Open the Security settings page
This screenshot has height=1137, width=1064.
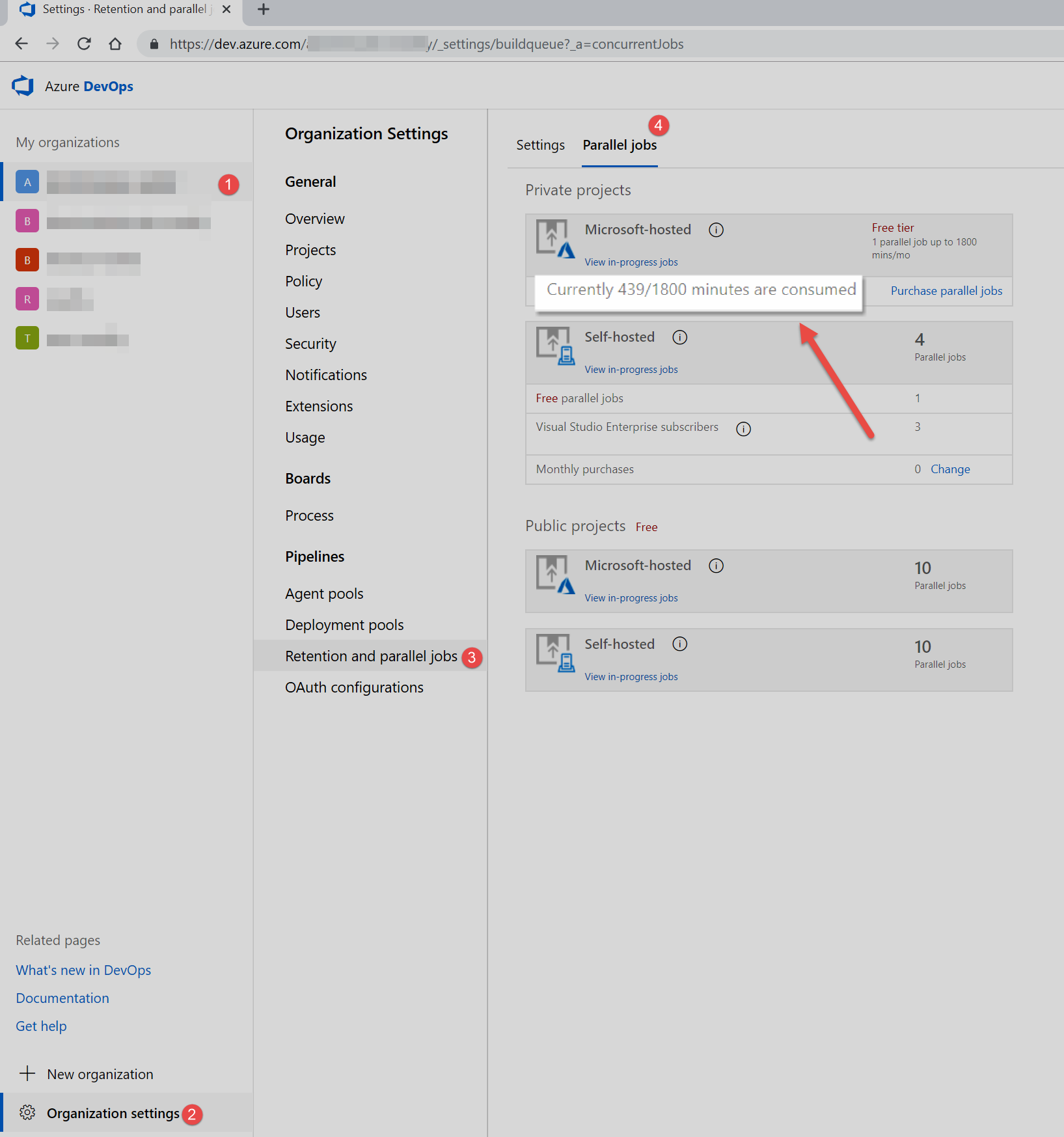click(x=310, y=344)
